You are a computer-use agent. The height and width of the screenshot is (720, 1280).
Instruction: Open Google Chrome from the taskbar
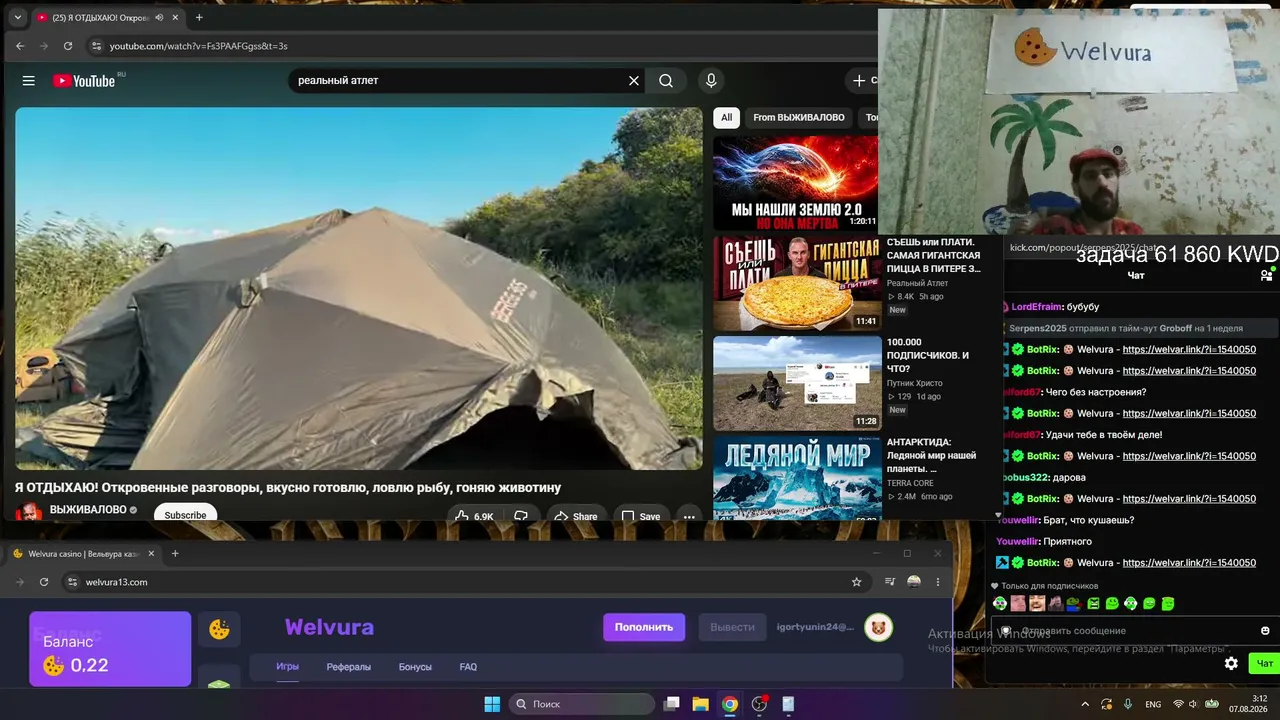[730, 704]
